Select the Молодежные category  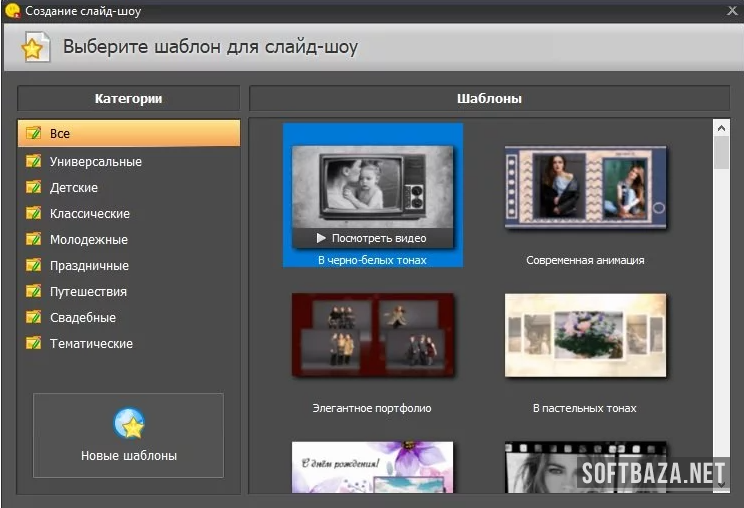[x=89, y=239]
